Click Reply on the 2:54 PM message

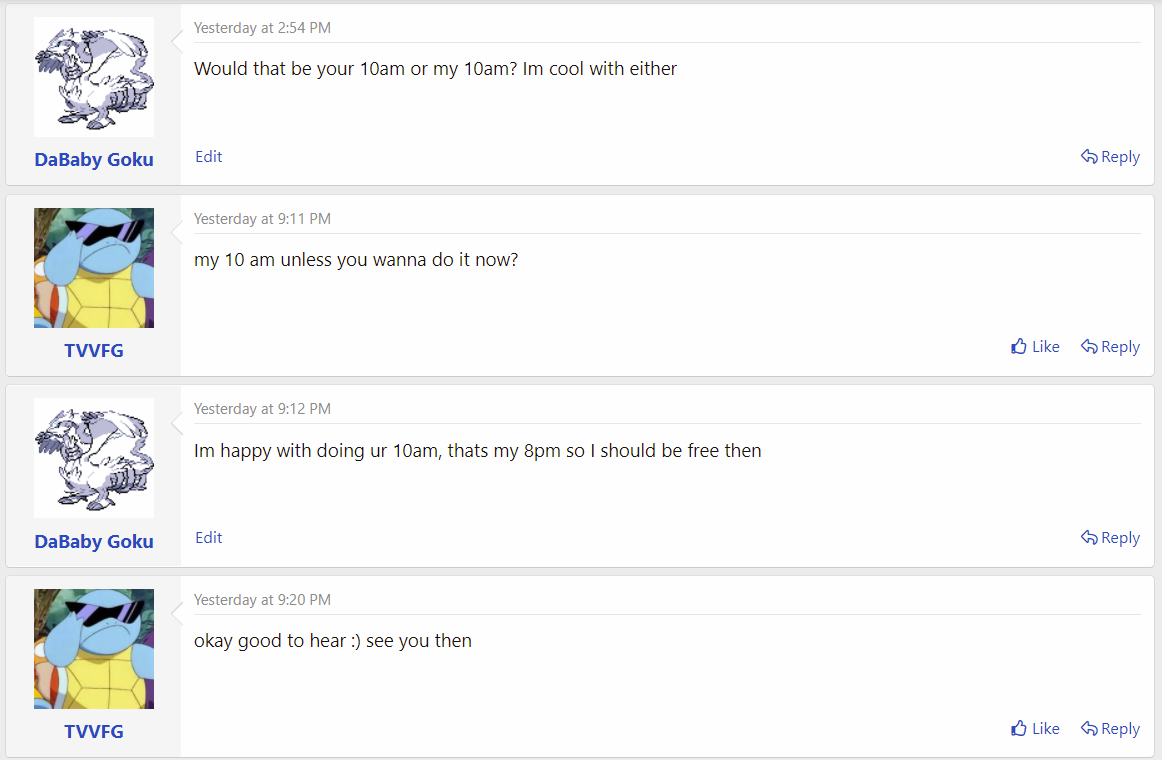click(x=1110, y=157)
